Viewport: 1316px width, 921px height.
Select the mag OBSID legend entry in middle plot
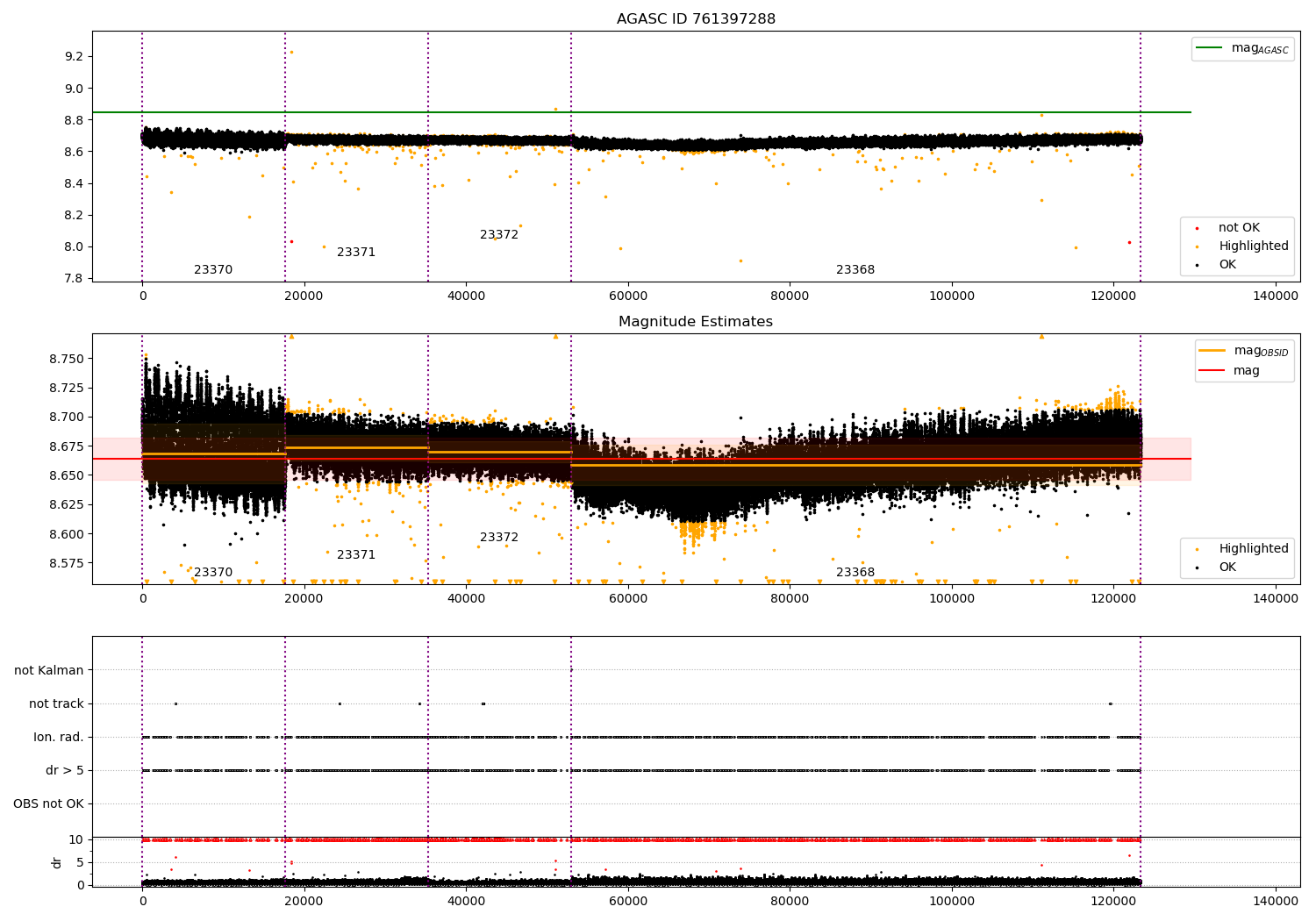[1244, 351]
